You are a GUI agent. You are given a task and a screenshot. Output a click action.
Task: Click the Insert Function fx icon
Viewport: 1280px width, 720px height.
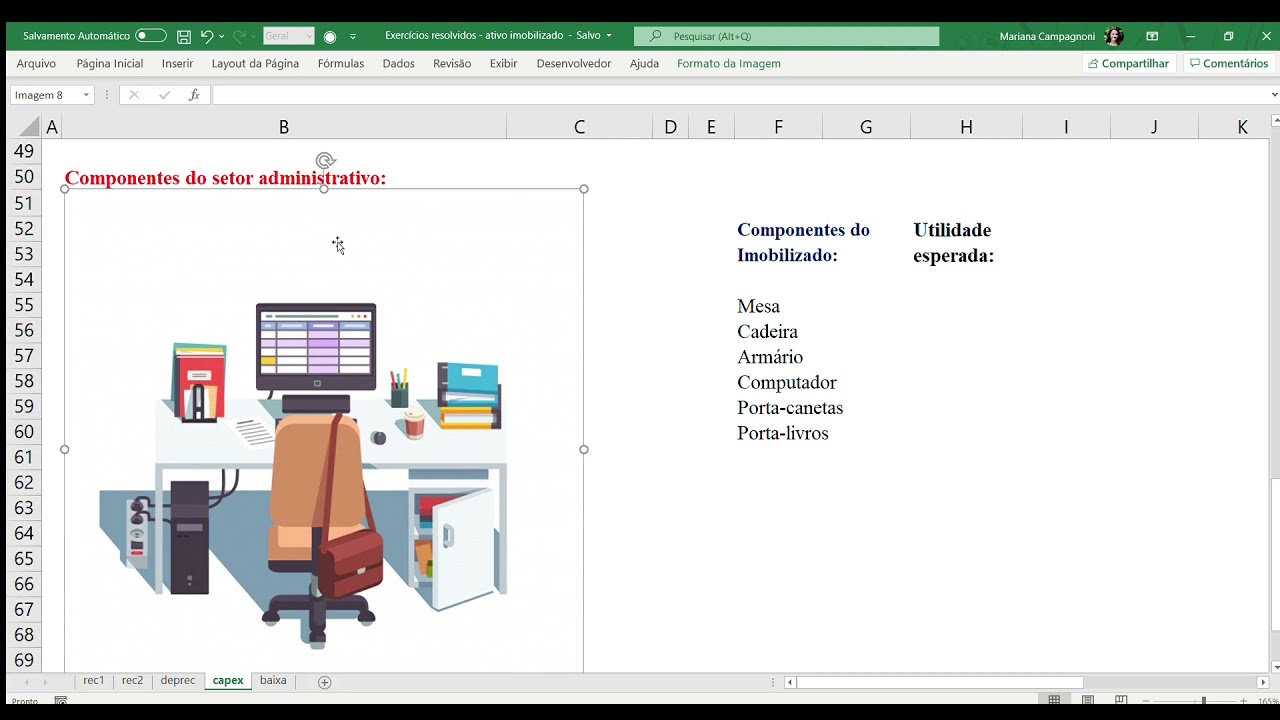click(194, 95)
